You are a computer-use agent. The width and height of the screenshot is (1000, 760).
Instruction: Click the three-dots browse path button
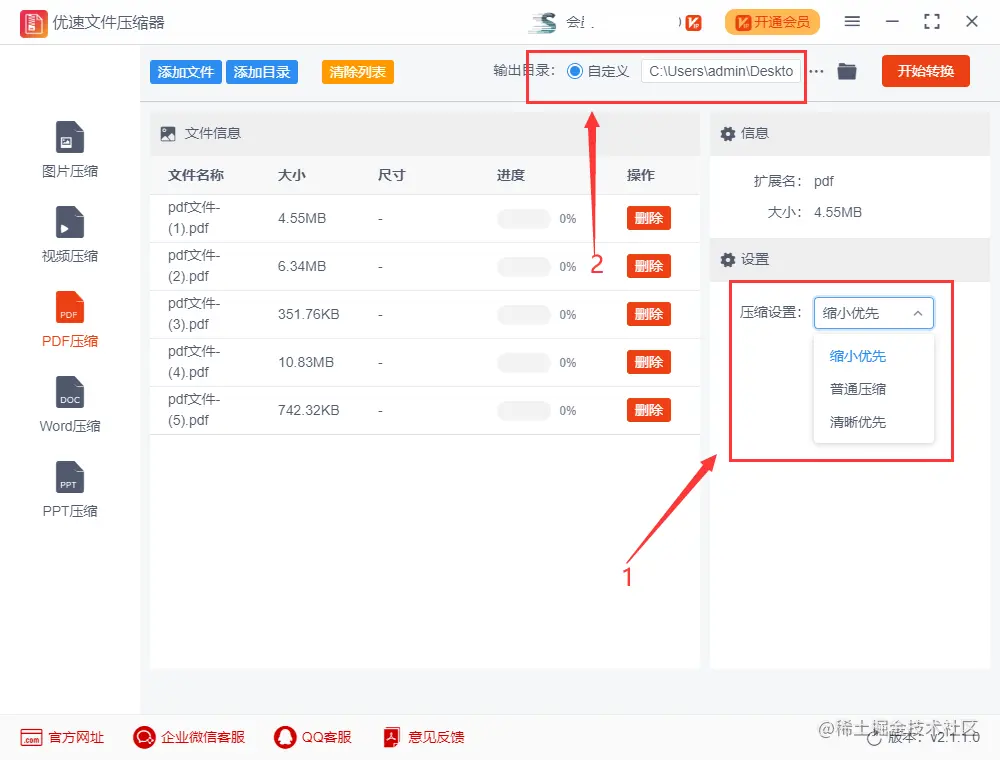click(816, 71)
